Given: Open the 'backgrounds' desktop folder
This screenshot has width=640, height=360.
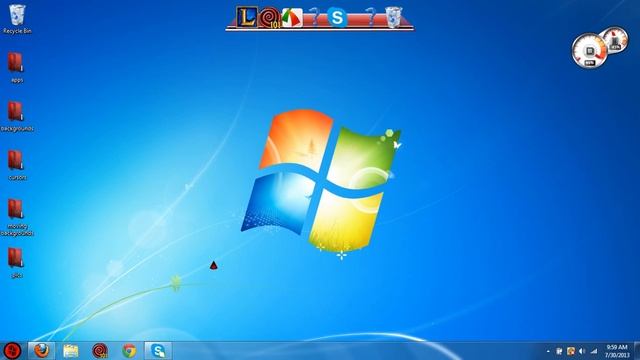Looking at the screenshot, I should pos(17,117).
